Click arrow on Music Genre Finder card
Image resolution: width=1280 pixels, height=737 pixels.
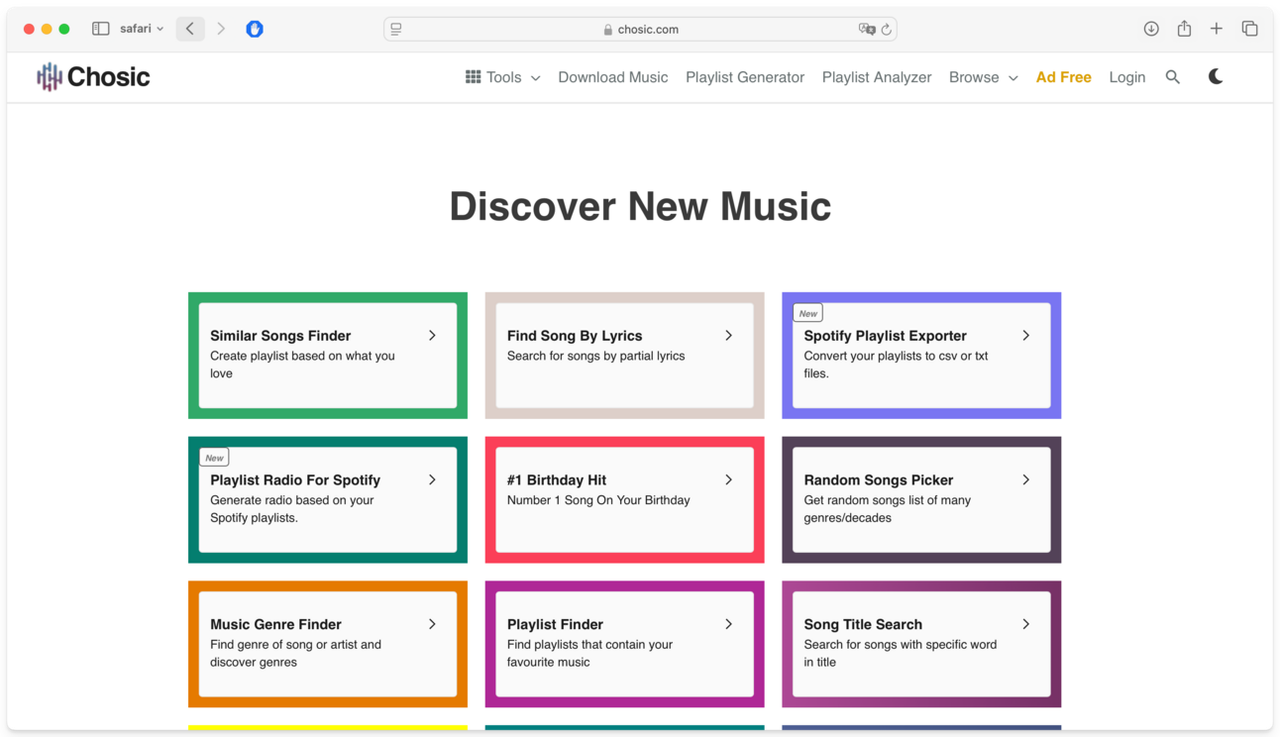click(x=432, y=624)
